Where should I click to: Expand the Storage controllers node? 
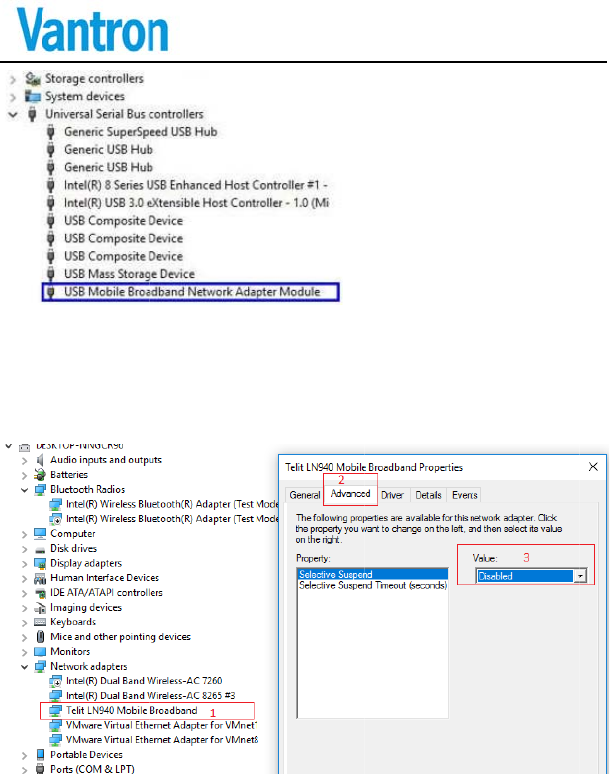tap(13, 79)
